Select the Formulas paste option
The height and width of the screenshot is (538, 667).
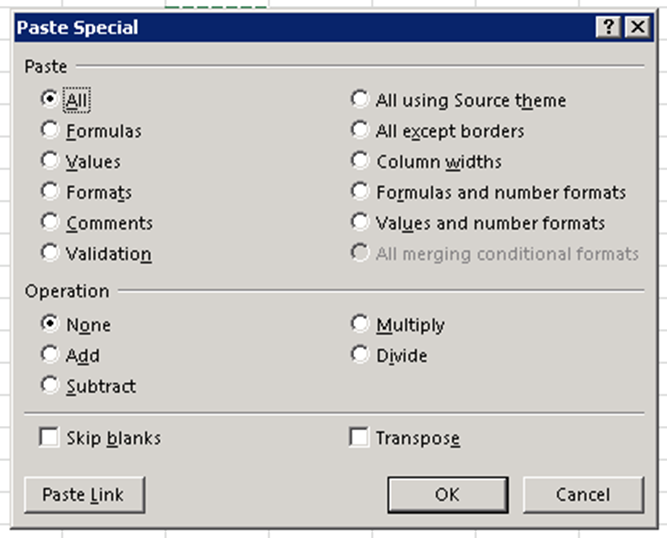tap(49, 130)
